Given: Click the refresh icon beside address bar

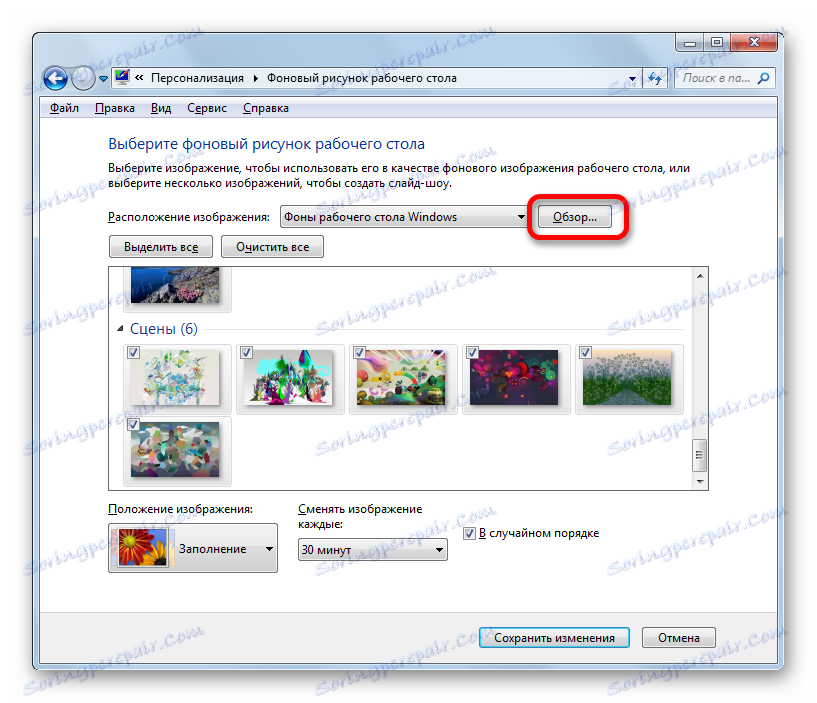Looking at the screenshot, I should [655, 79].
